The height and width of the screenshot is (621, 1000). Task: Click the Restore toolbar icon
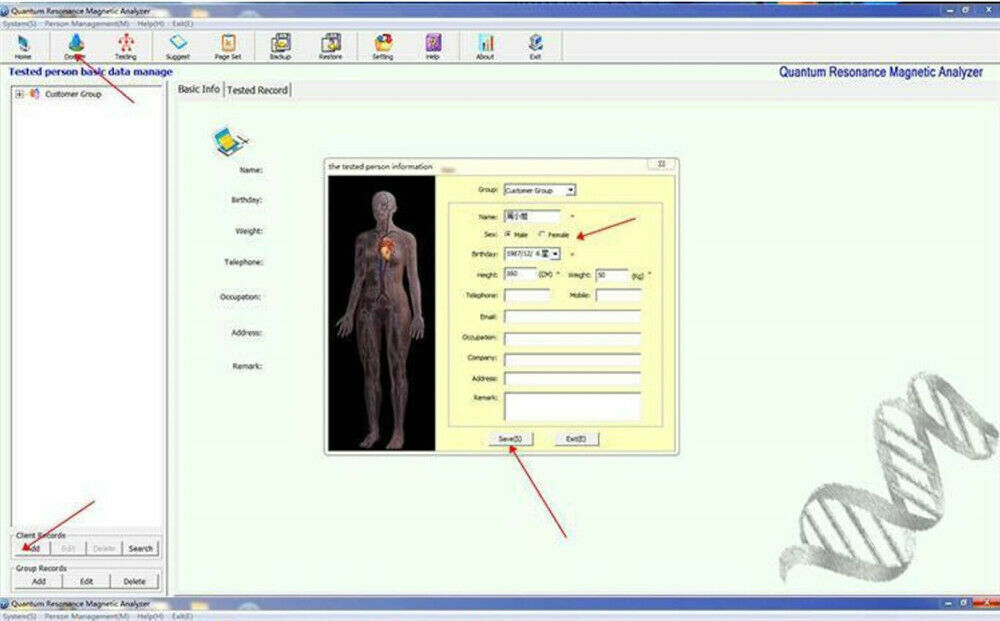click(330, 46)
